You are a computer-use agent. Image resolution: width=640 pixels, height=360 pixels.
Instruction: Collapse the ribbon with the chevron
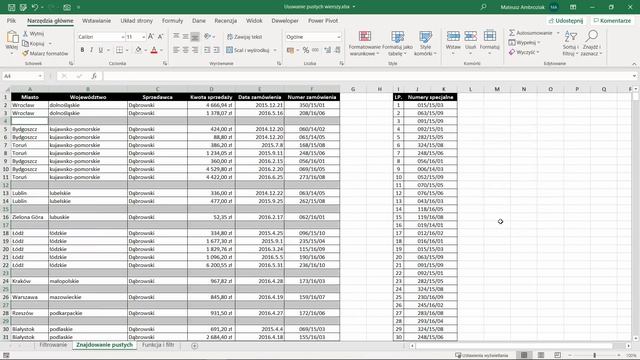click(634, 64)
